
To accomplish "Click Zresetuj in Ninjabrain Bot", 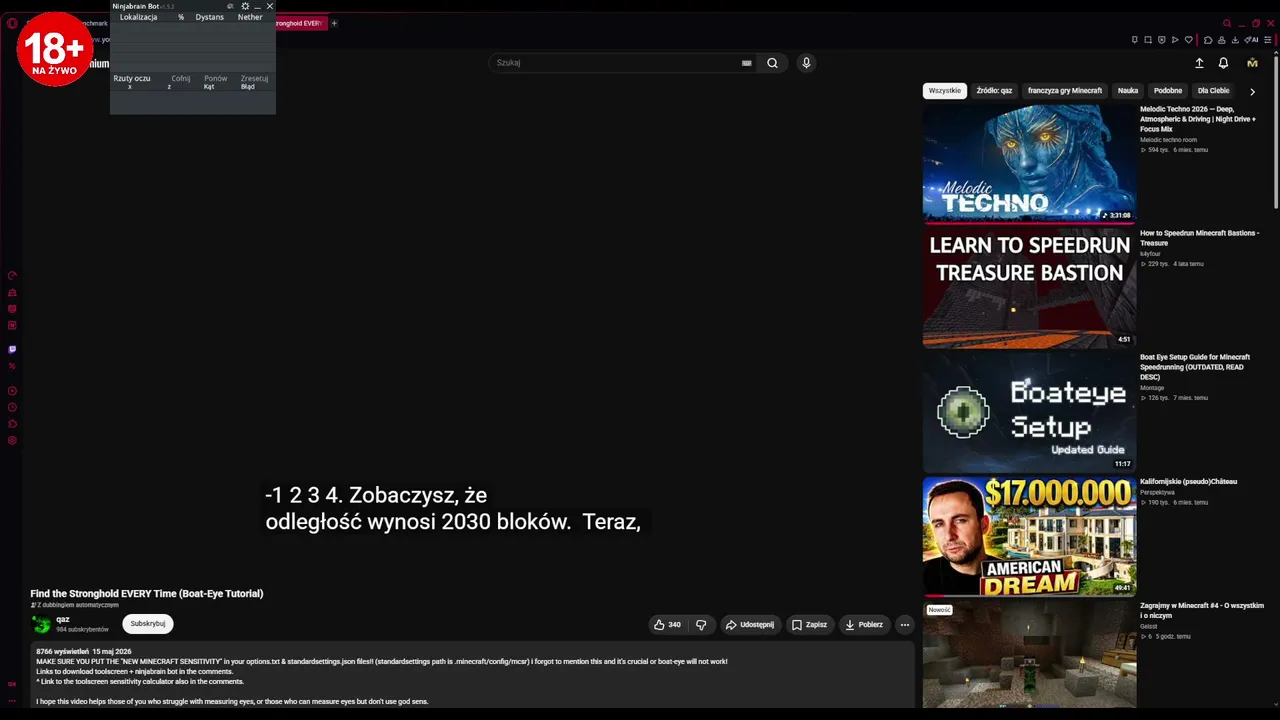I will click(254, 78).
